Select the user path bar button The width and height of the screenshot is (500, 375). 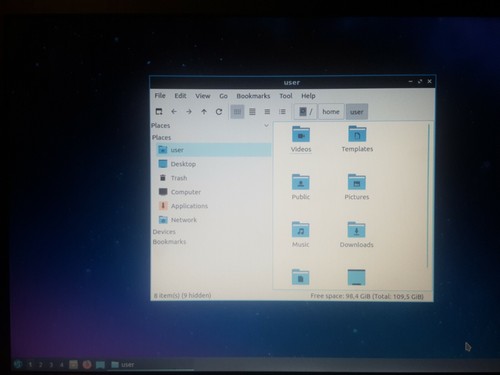[x=357, y=112]
